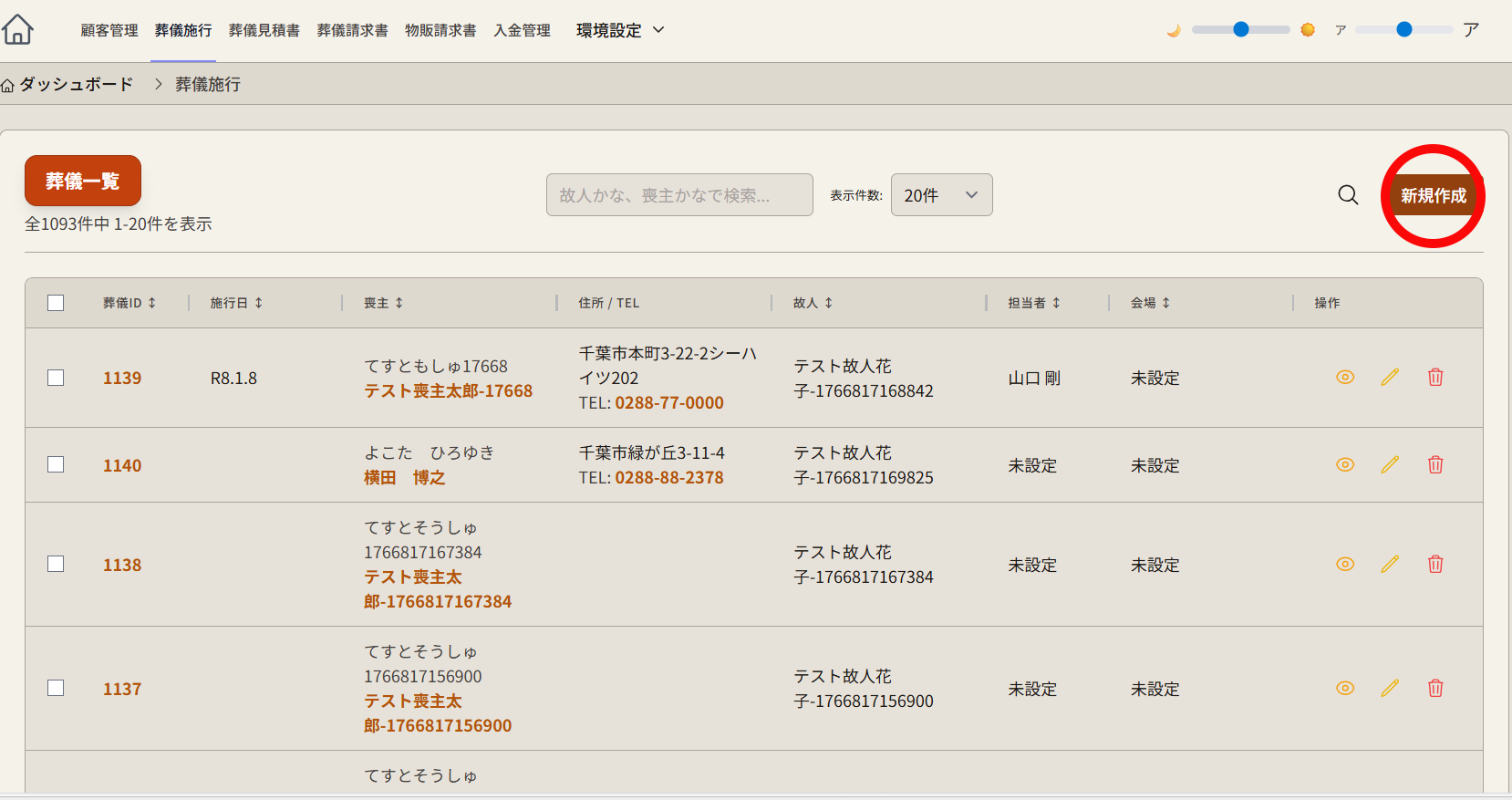Select the checkbox for funeral 1140
The width and height of the screenshot is (1512, 800).
pos(56,465)
